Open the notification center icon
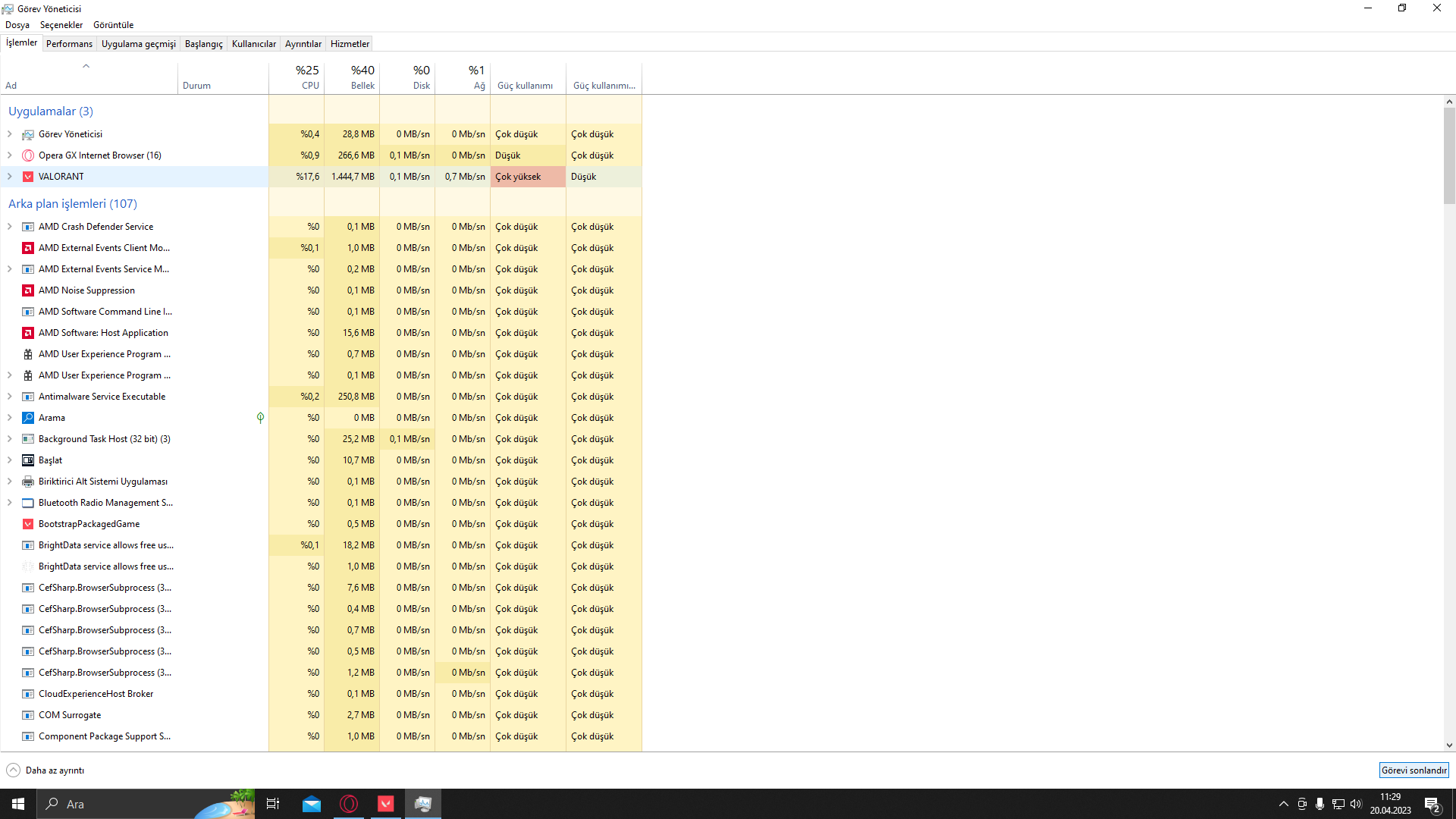 pyautogui.click(x=1432, y=805)
